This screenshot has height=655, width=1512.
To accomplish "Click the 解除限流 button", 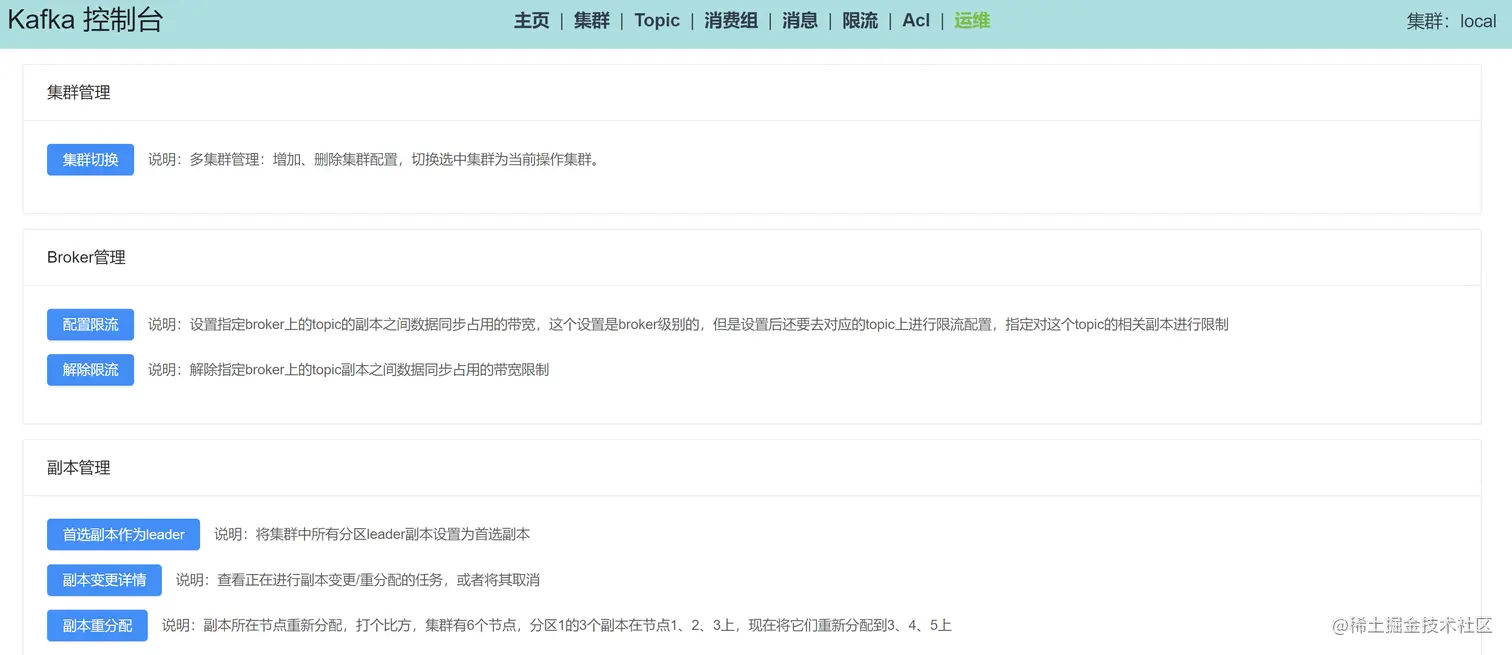I will pyautogui.click(x=90, y=369).
